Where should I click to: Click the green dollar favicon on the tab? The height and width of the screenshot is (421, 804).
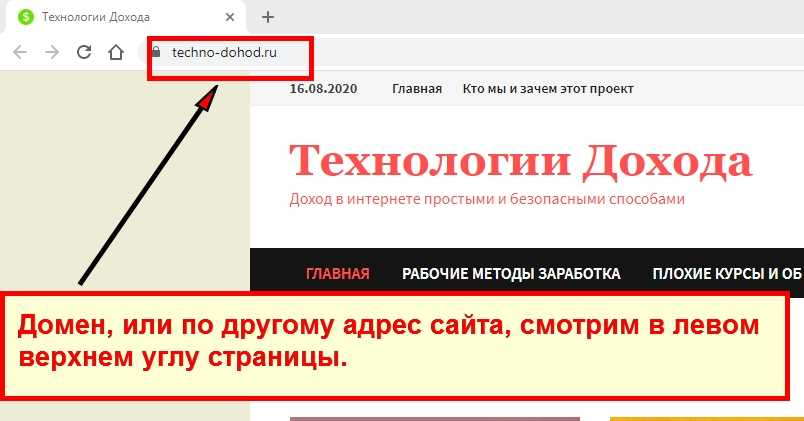25,17
